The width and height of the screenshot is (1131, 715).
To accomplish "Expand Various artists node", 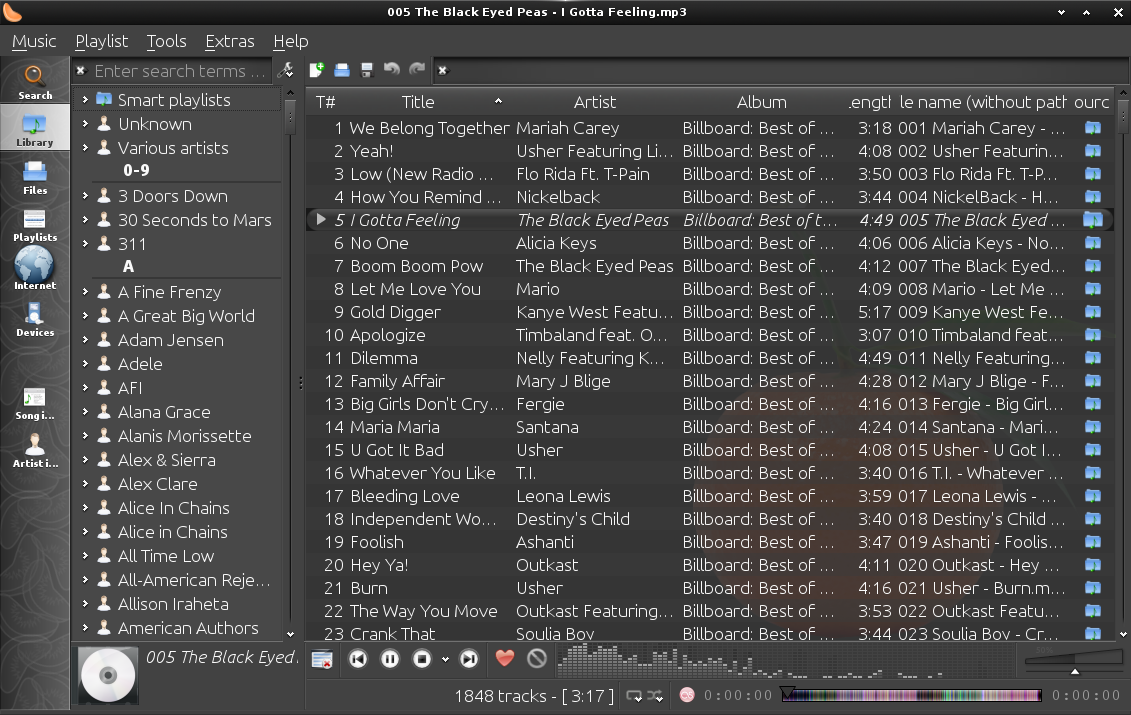I will click(85, 148).
